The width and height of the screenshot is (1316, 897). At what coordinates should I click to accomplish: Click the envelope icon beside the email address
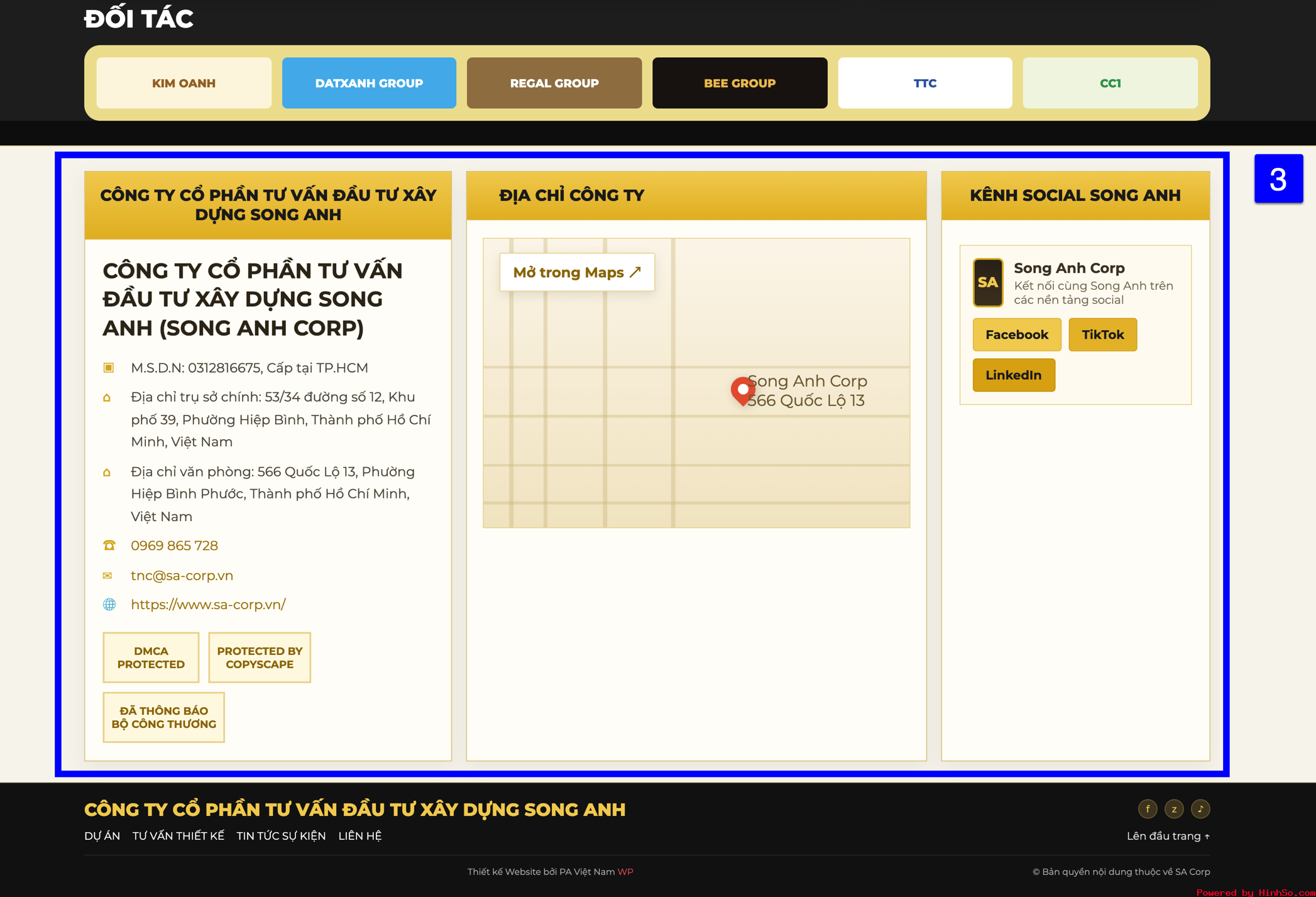click(x=108, y=575)
